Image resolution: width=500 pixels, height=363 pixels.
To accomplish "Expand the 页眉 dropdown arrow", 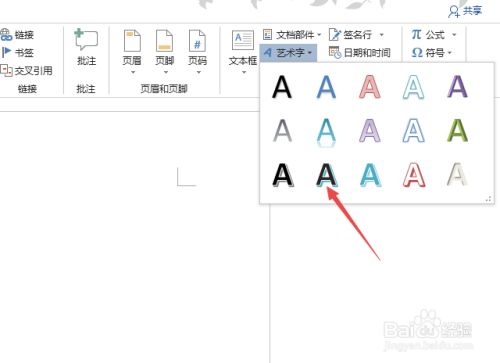I will pyautogui.click(x=133, y=72).
